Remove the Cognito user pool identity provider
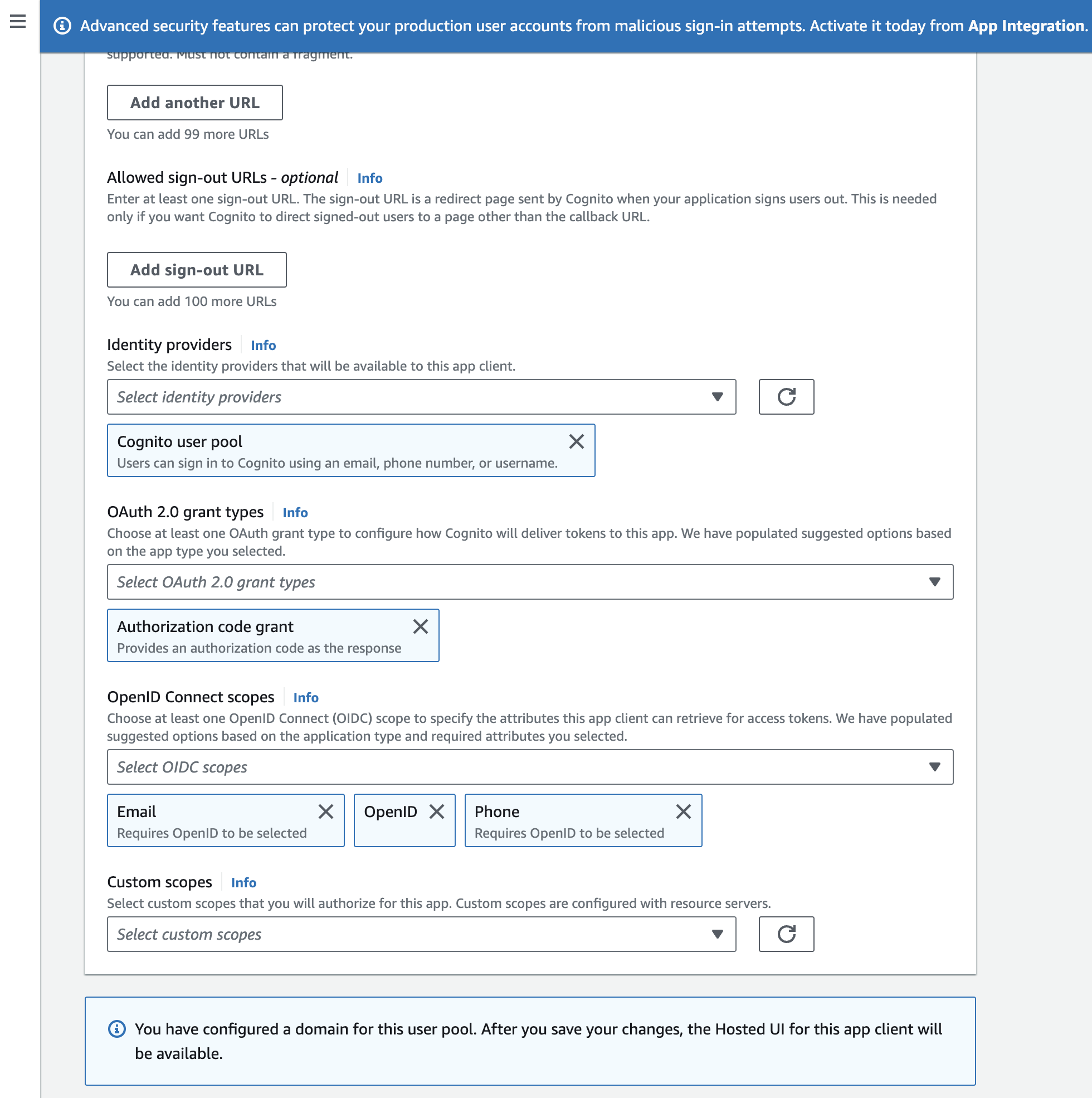Screen dimensions: 1092x1098 click(576, 441)
